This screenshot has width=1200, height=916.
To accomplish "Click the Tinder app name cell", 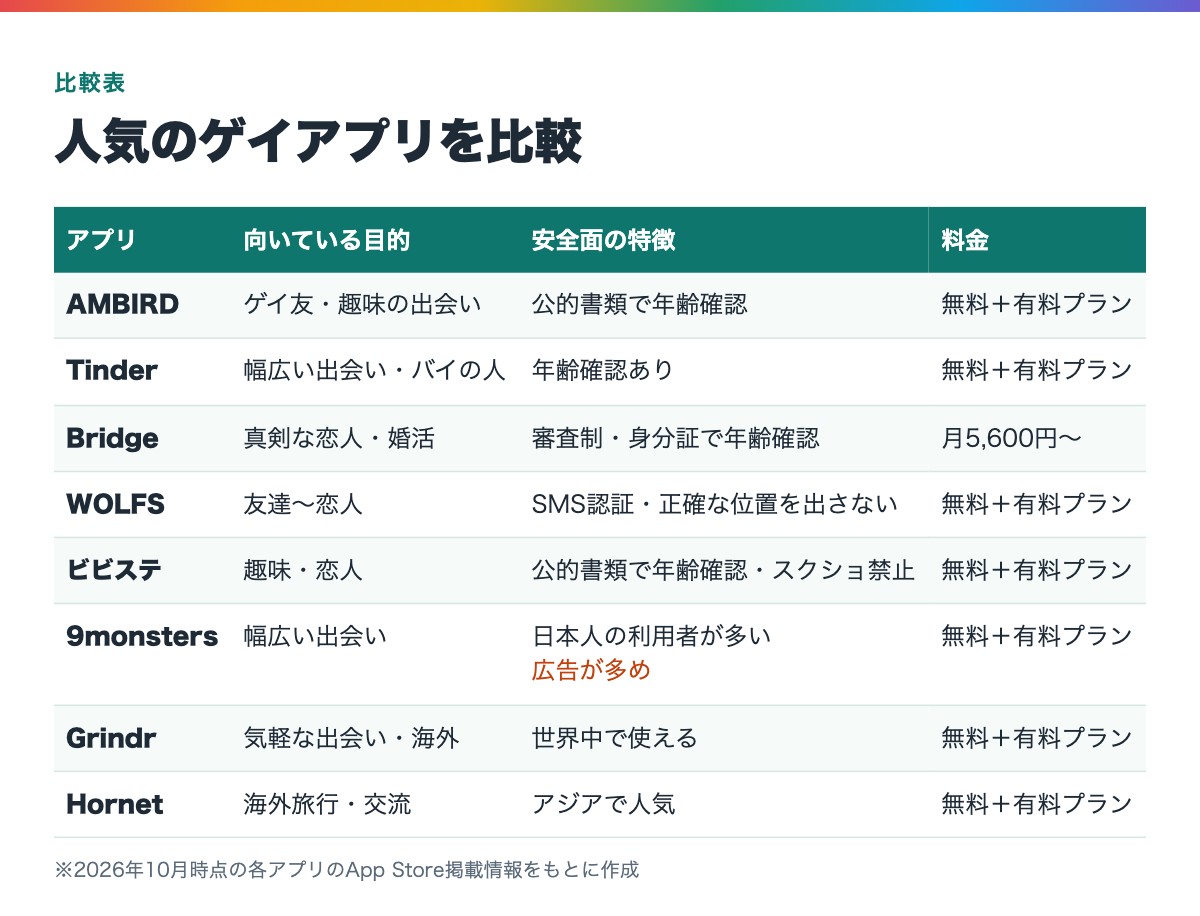I will (142, 371).
